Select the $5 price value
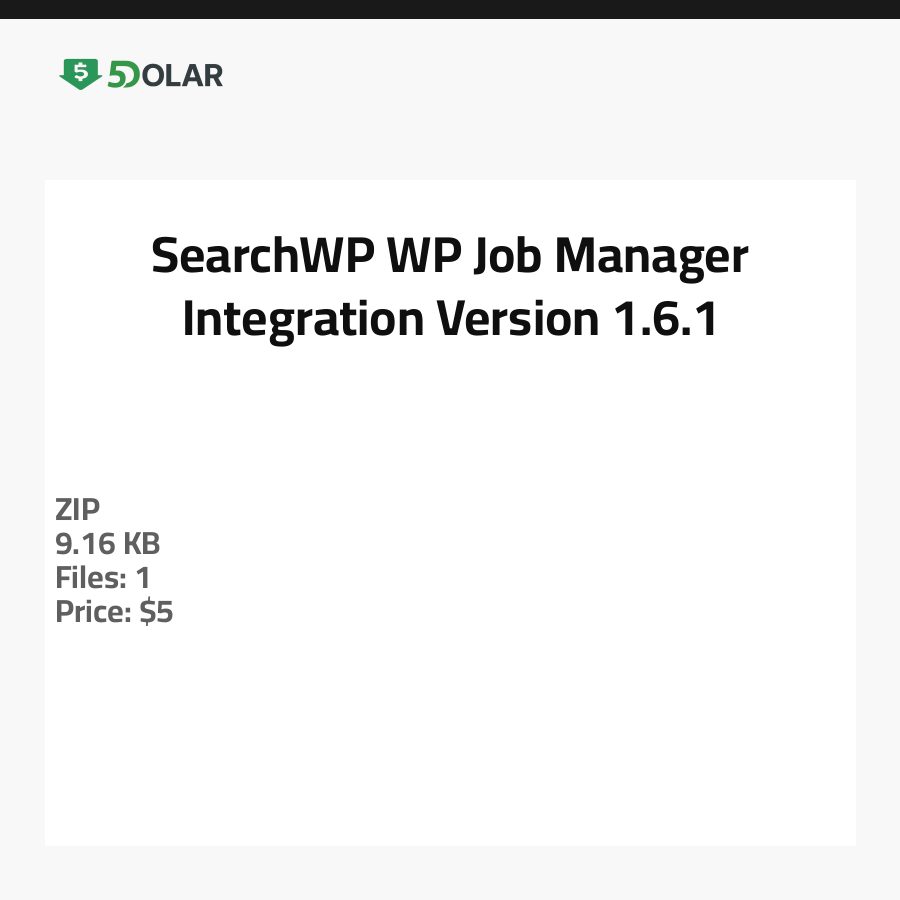The height and width of the screenshot is (900, 900). [x=157, y=612]
